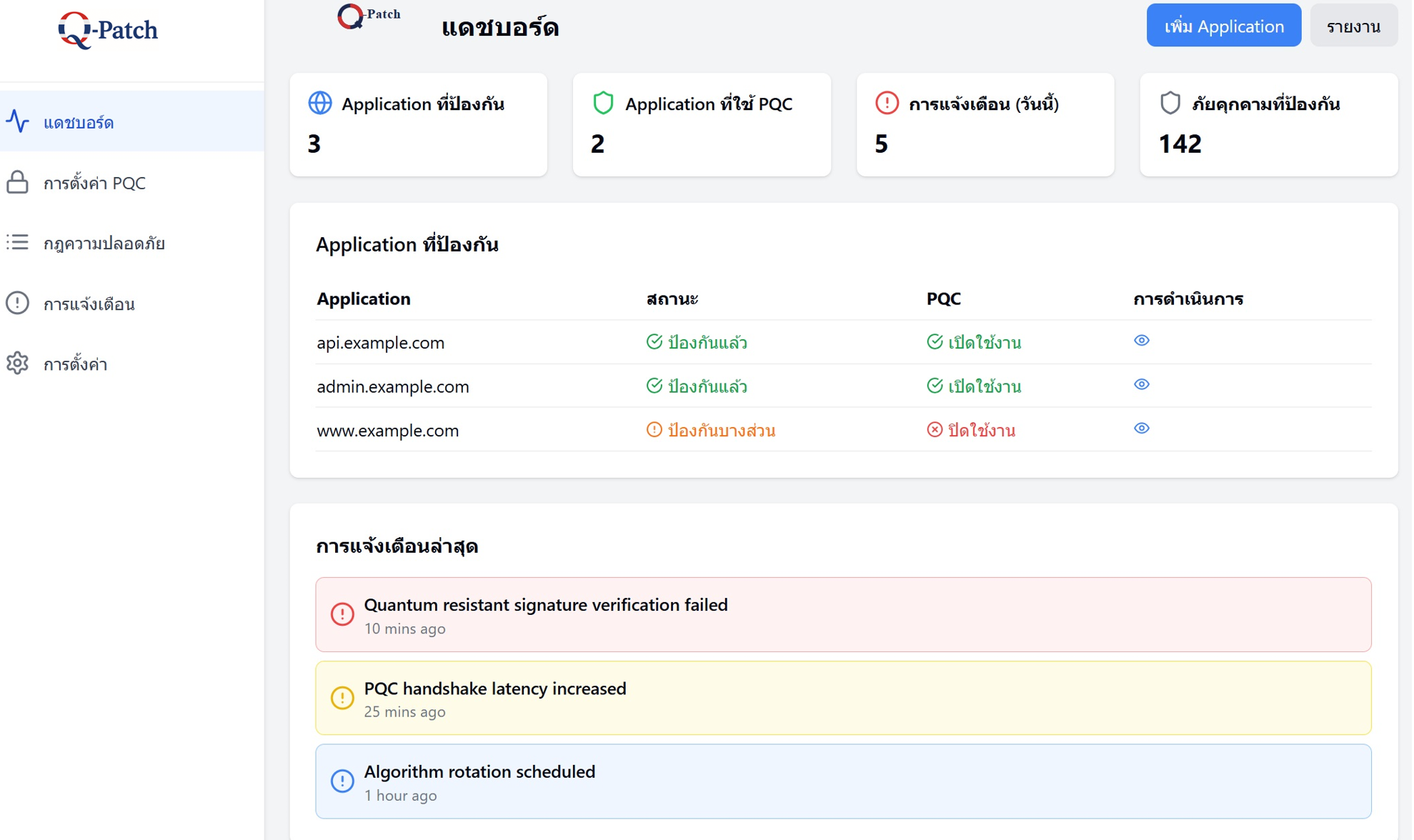The height and width of the screenshot is (840, 1414).
Task: Open the PQC handshake latency alert
Action: tap(842, 698)
